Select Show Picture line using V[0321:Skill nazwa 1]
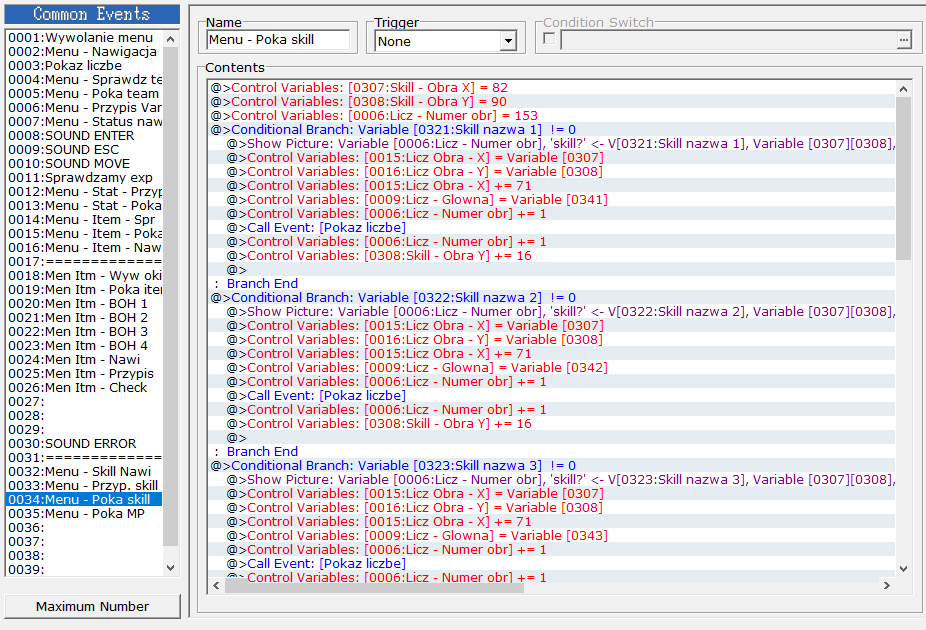Image resolution: width=926 pixels, height=630 pixels. coord(552,144)
